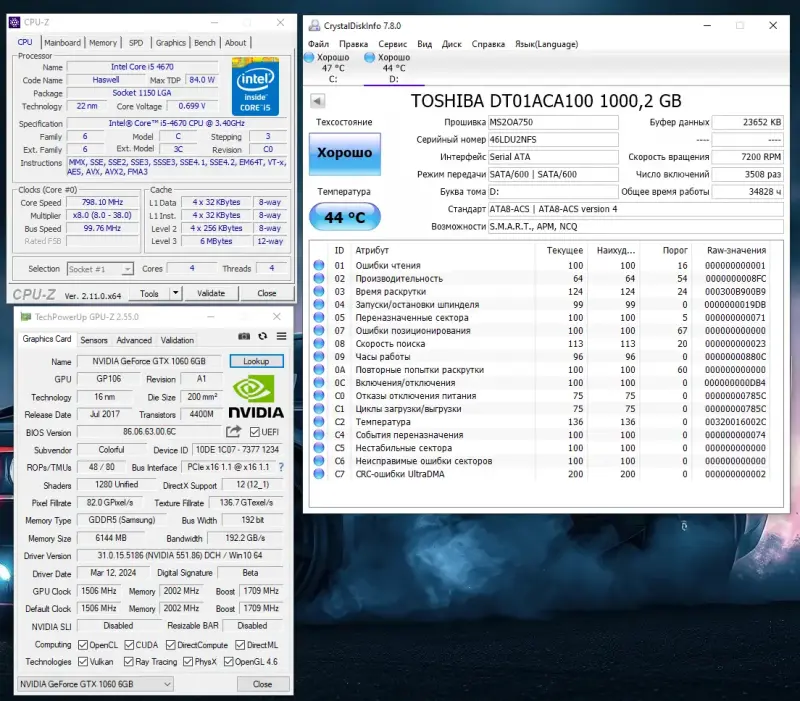The height and width of the screenshot is (701, 800).
Task: Toggle the OpenCL checkbox
Action: pos(83,645)
